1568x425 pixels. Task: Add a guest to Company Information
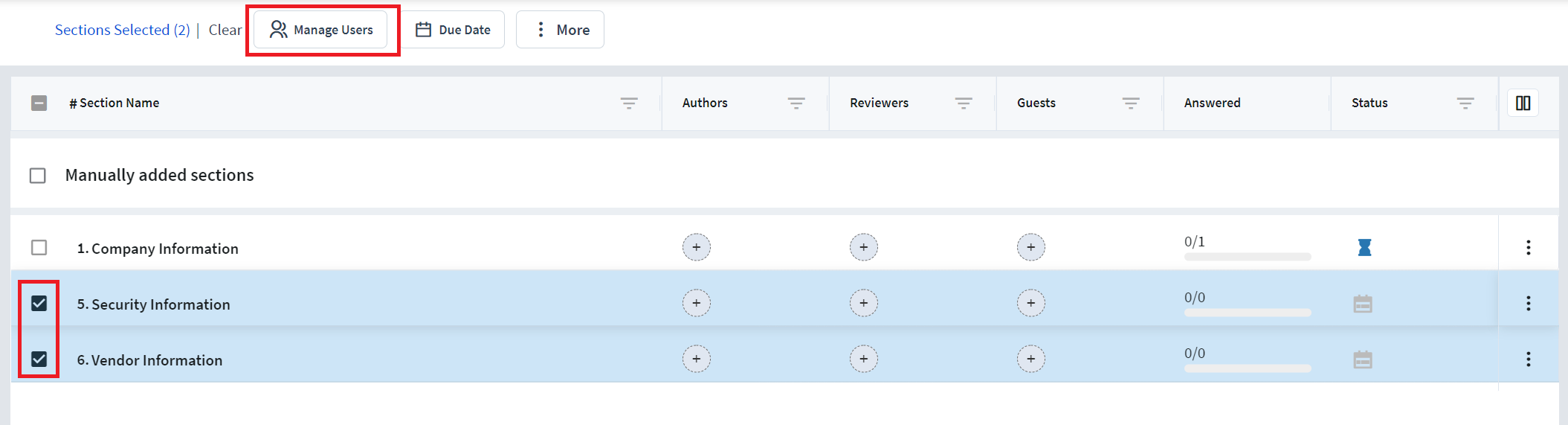click(x=1031, y=247)
